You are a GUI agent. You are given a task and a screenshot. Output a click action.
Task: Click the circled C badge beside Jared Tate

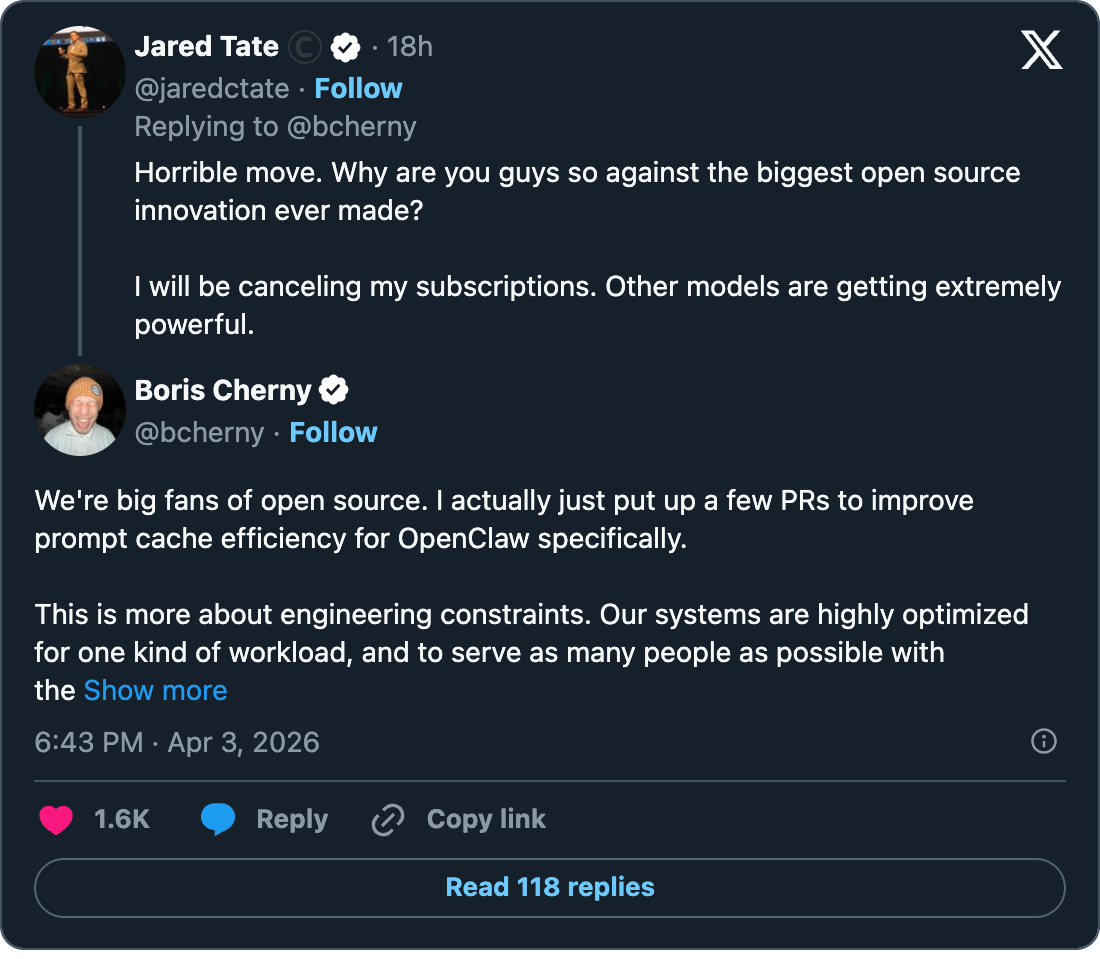click(x=304, y=47)
